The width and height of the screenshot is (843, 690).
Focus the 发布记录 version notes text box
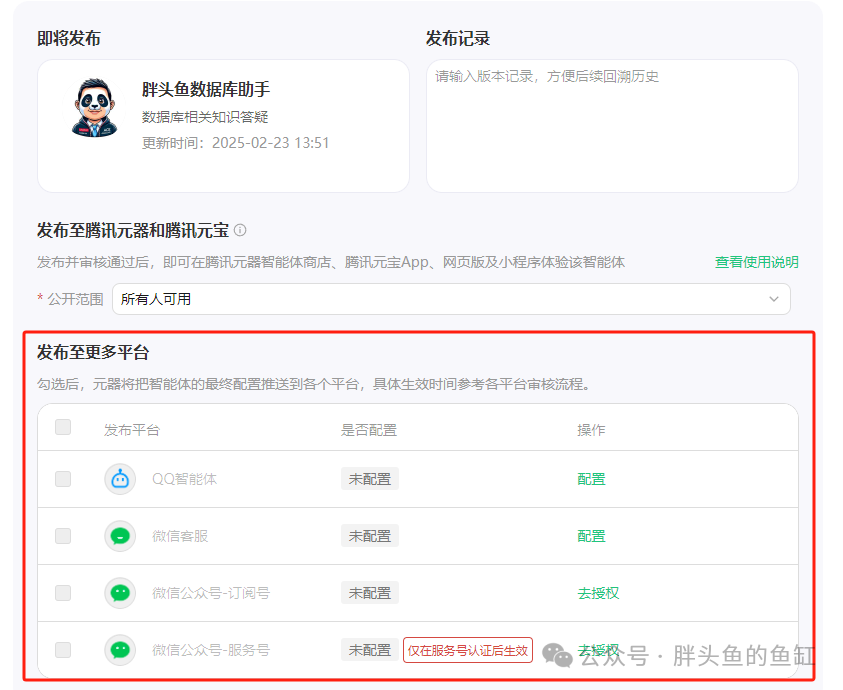(x=612, y=126)
